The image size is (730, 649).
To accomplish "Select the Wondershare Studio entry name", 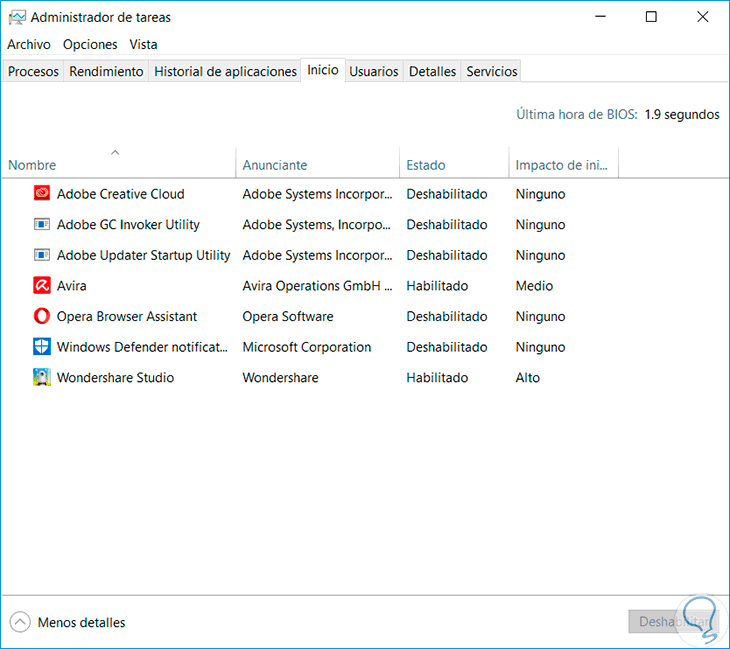I will pos(115,378).
